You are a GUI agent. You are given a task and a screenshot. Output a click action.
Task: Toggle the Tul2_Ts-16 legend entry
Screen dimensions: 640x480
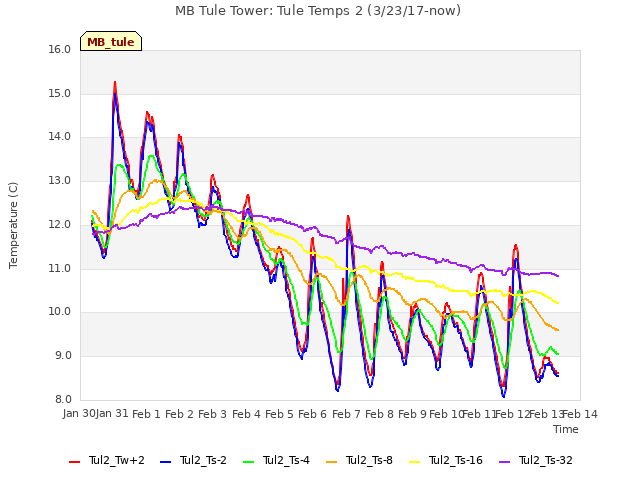[x=446, y=460]
